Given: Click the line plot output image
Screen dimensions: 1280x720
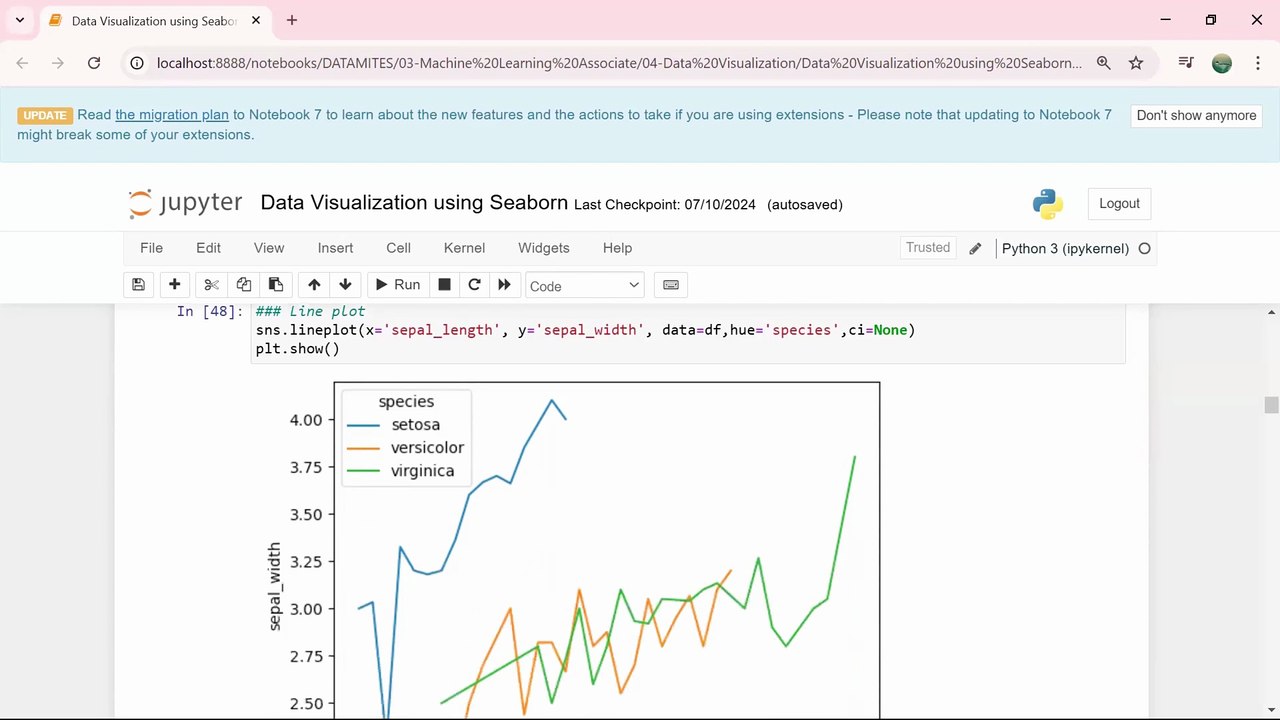Looking at the screenshot, I should 573,549.
